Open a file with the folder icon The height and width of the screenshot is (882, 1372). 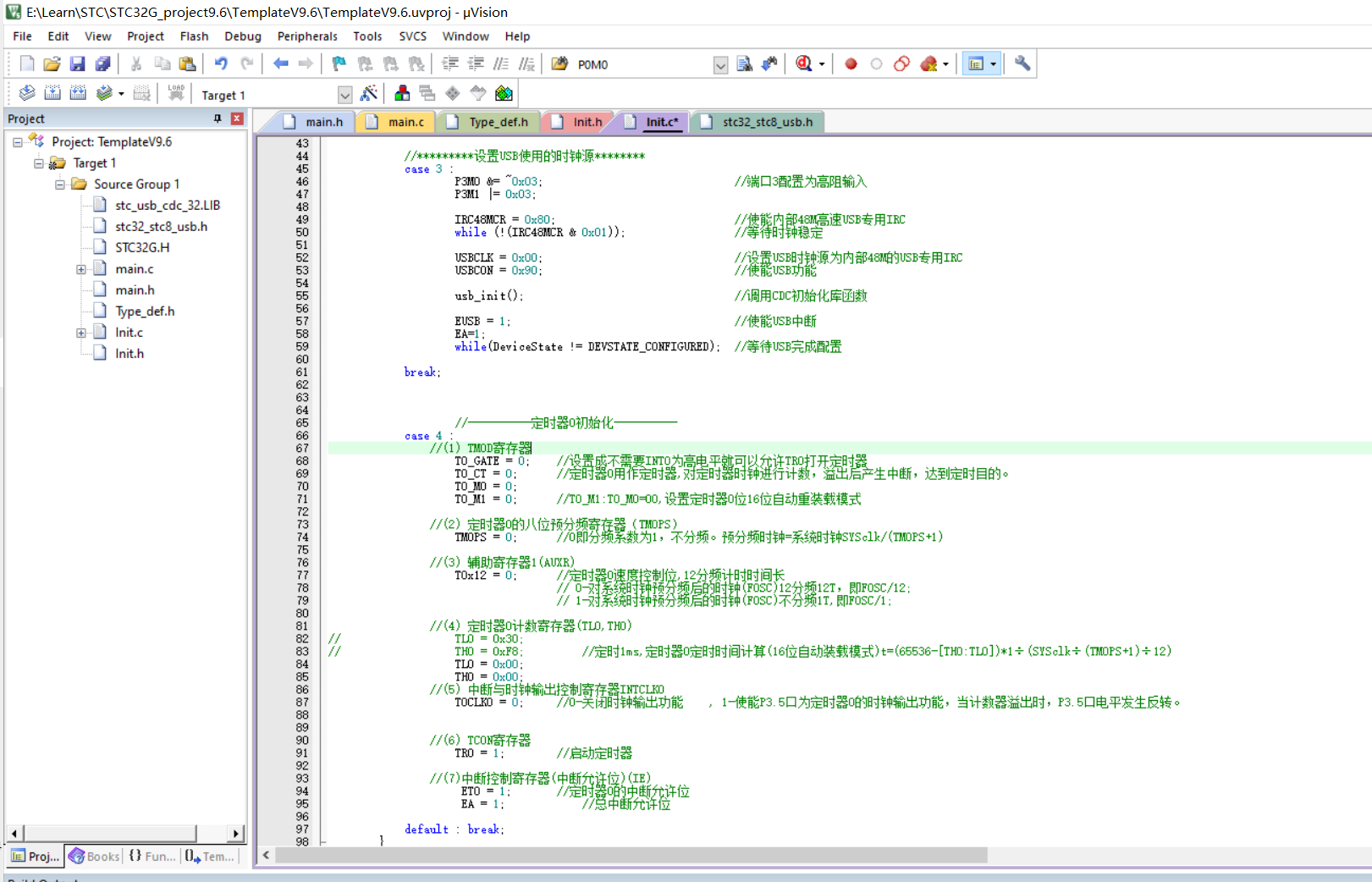[x=52, y=63]
